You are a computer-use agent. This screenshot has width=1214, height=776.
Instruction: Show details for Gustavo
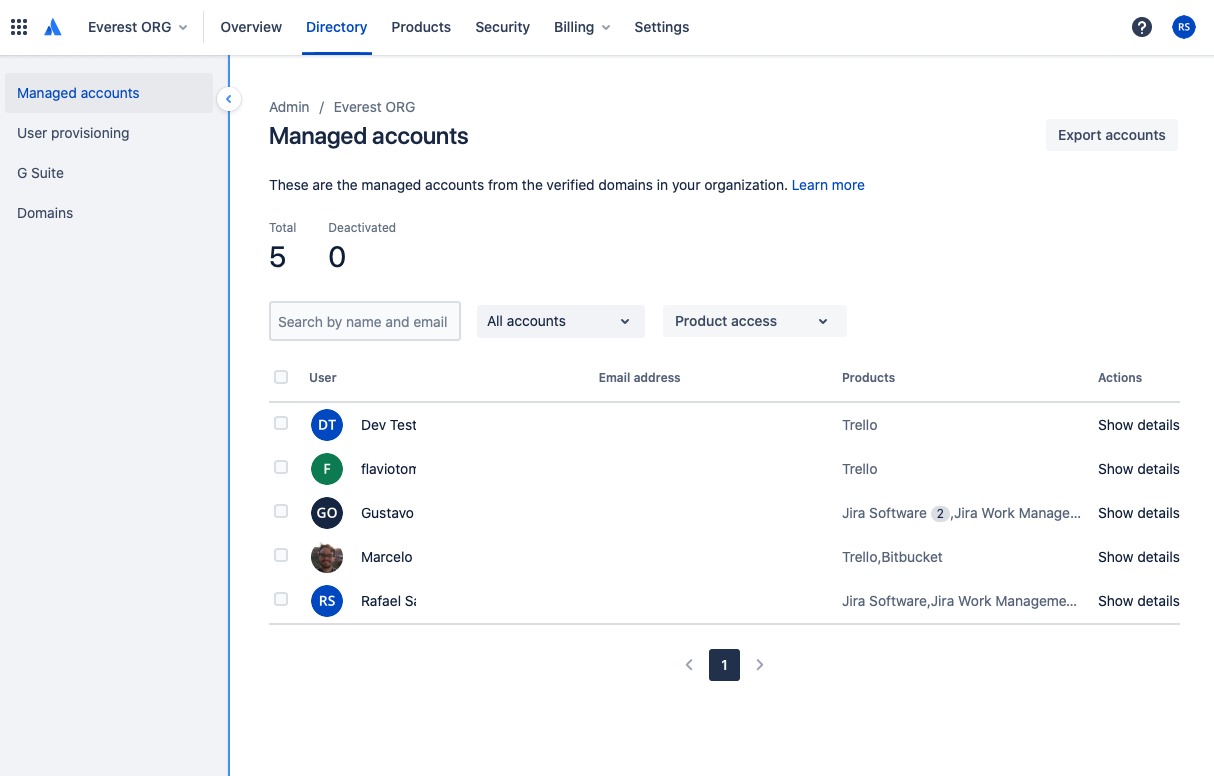tap(1139, 513)
